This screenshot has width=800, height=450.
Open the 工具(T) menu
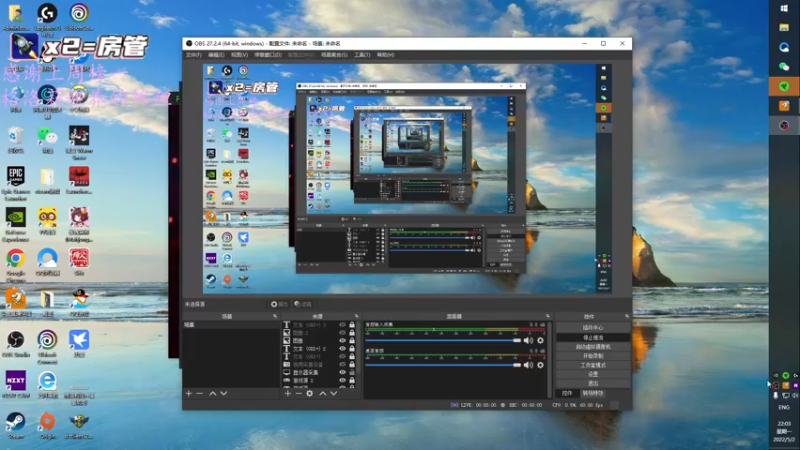point(362,55)
